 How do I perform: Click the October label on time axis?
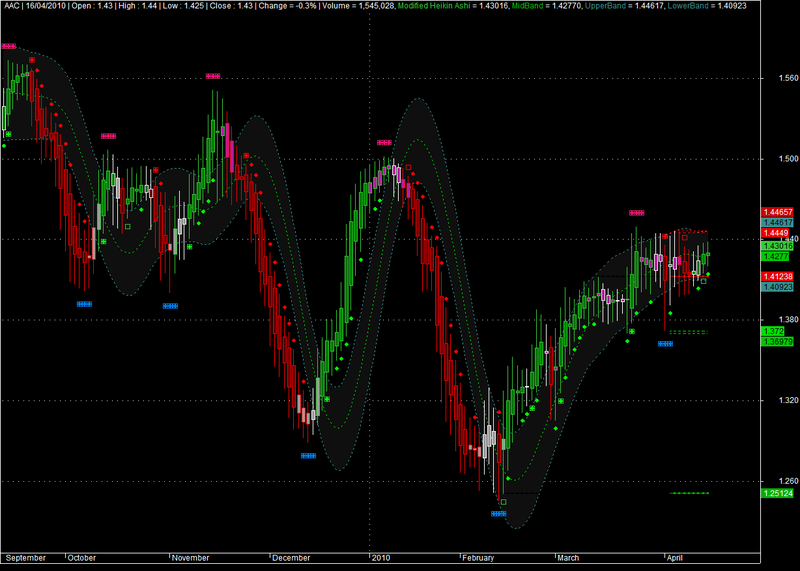coord(82,558)
